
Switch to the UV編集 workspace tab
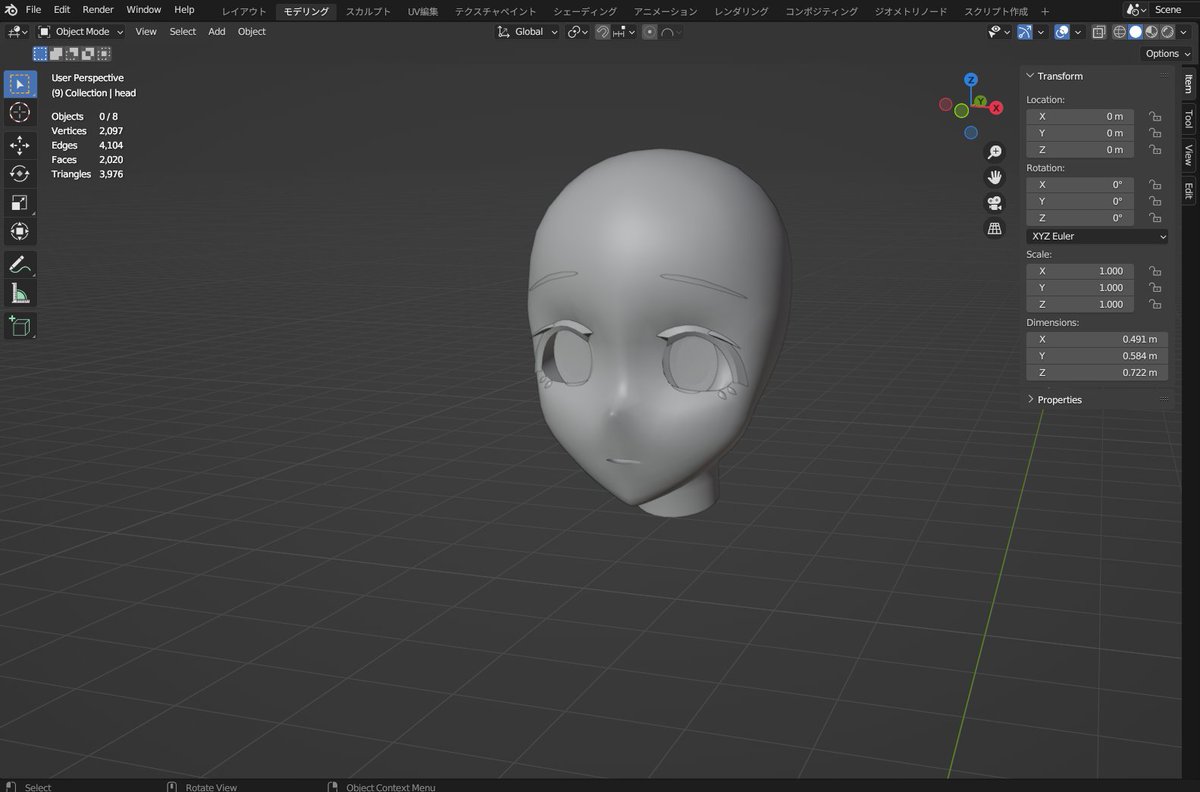pos(423,11)
